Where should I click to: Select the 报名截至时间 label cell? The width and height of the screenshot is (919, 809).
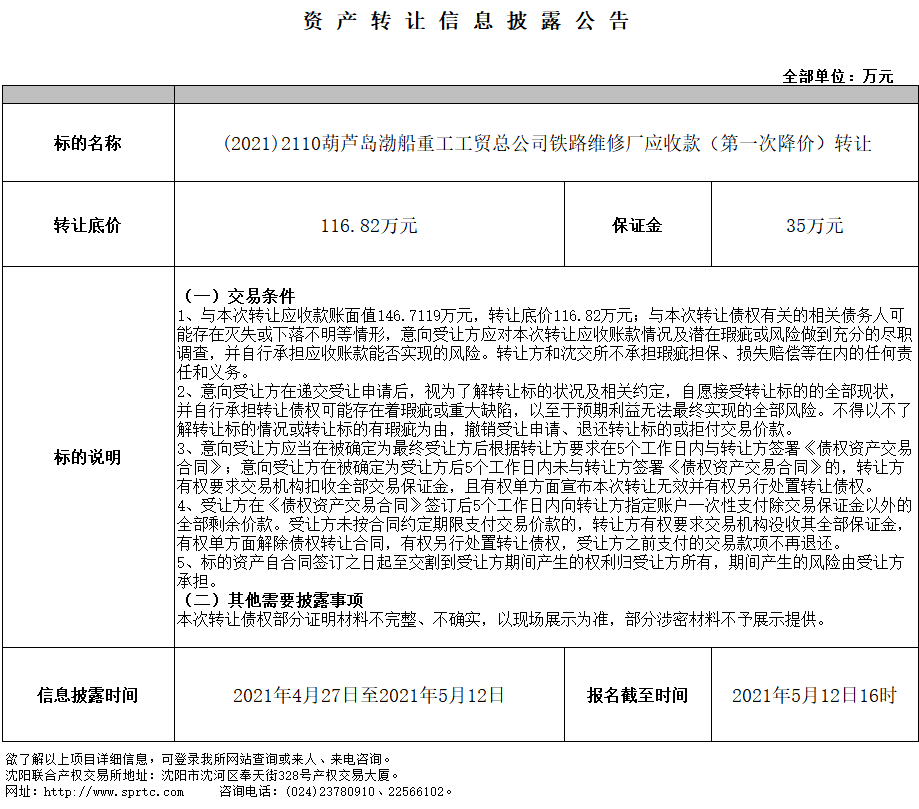pos(637,695)
